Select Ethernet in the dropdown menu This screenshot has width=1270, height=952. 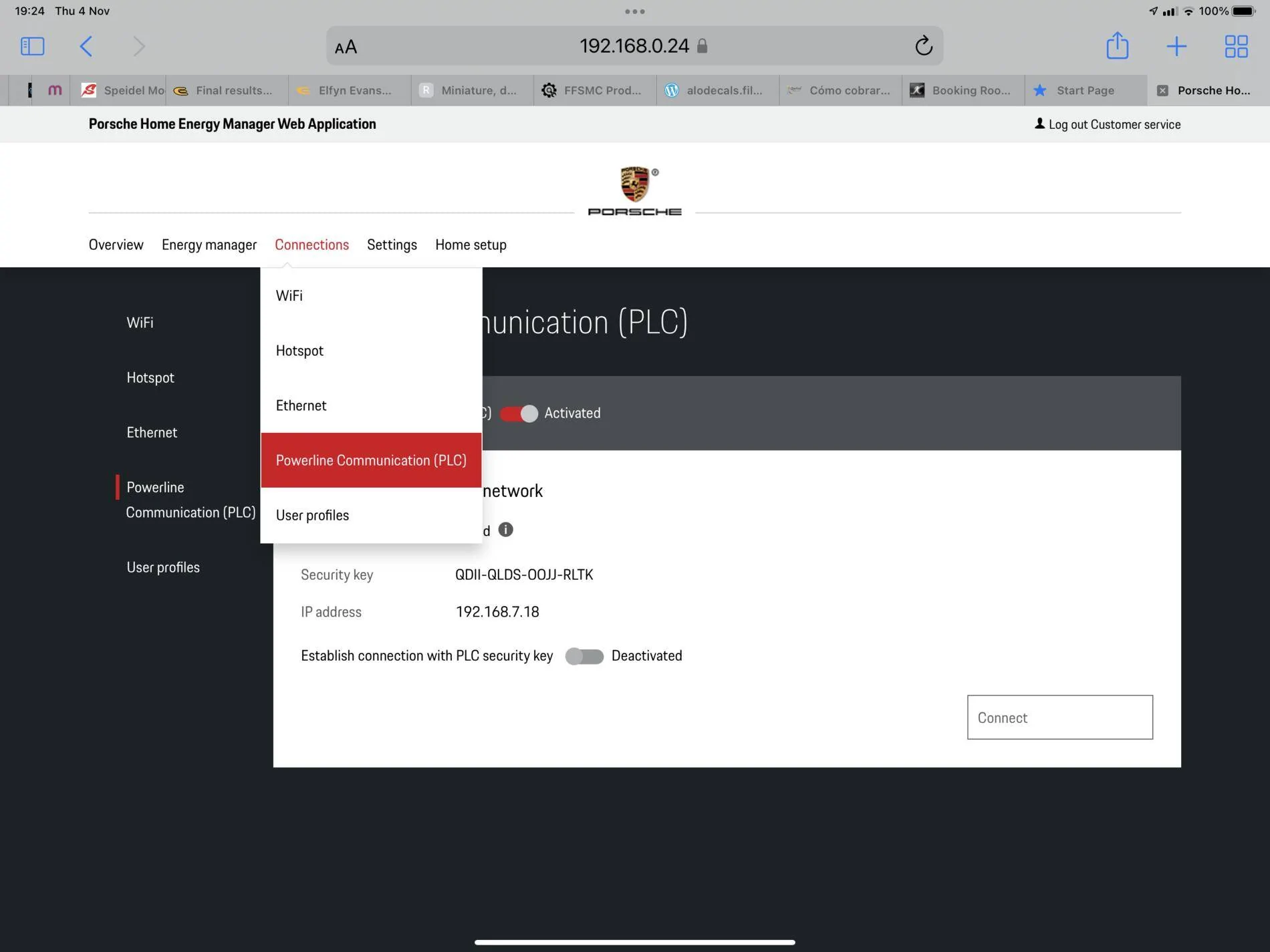click(x=371, y=405)
